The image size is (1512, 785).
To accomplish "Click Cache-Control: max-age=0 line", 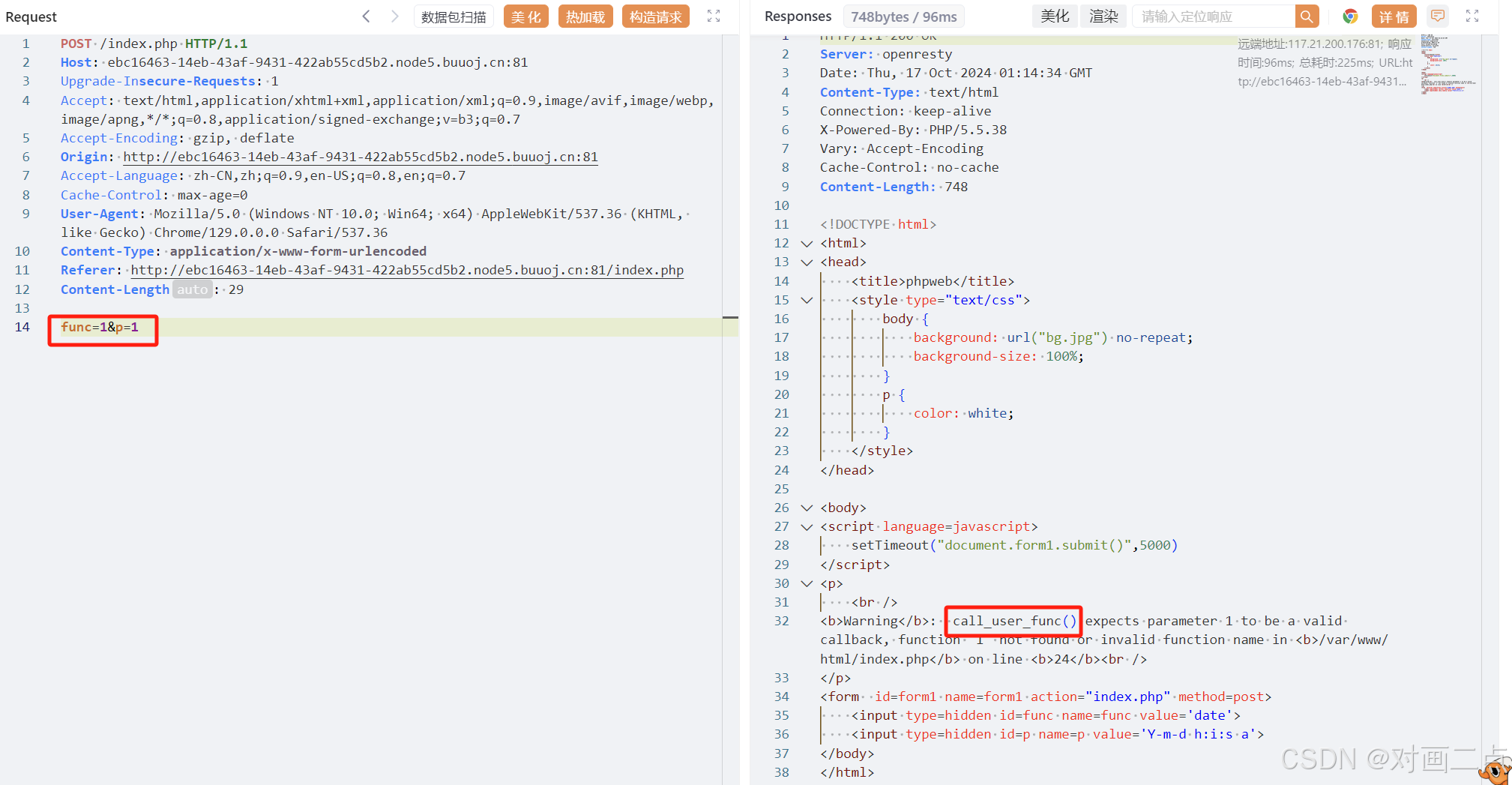I will [x=154, y=195].
